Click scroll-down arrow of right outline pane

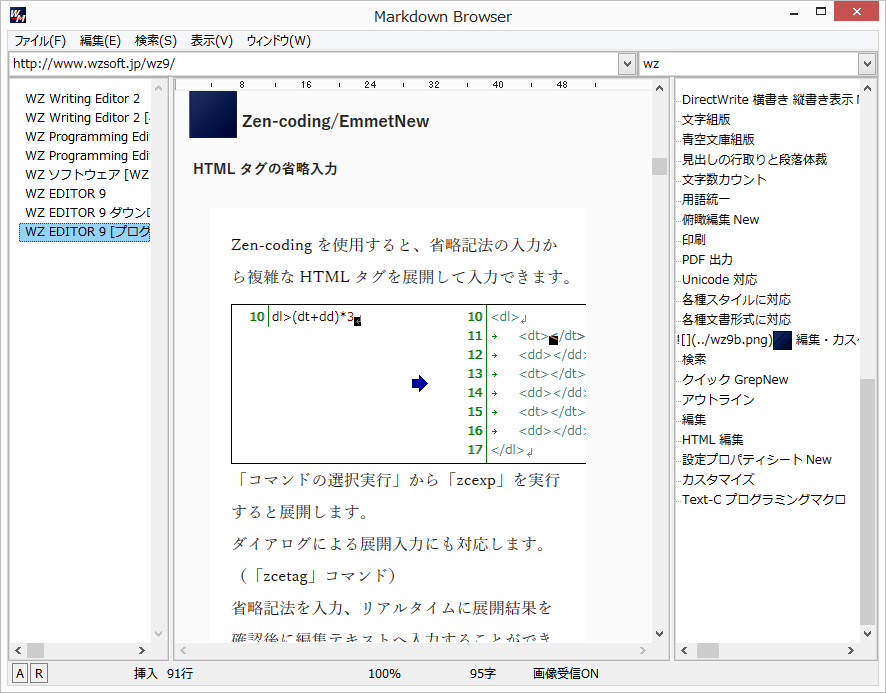pyautogui.click(x=867, y=634)
